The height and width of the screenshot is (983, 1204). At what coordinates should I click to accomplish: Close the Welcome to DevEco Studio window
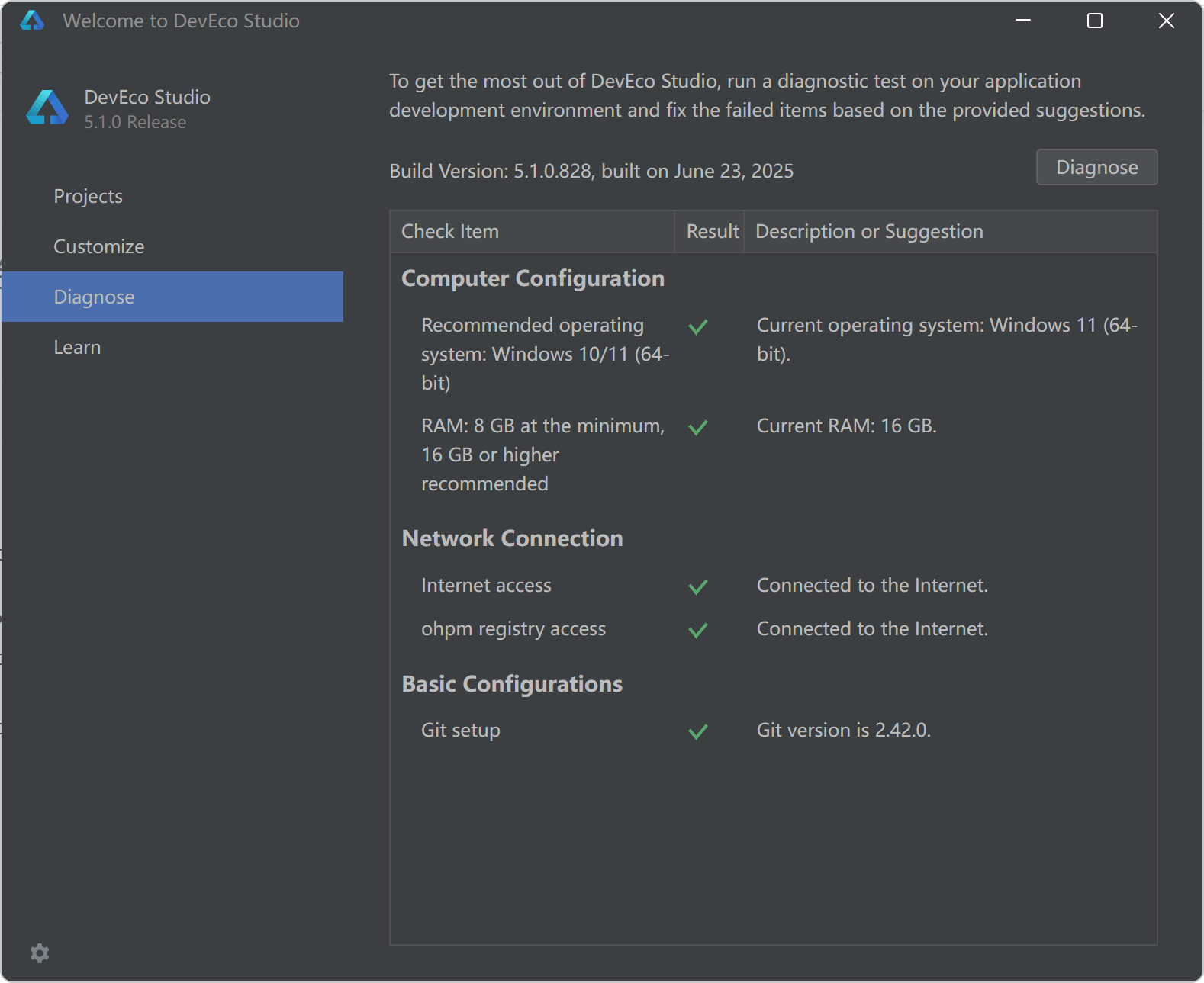tap(1167, 21)
